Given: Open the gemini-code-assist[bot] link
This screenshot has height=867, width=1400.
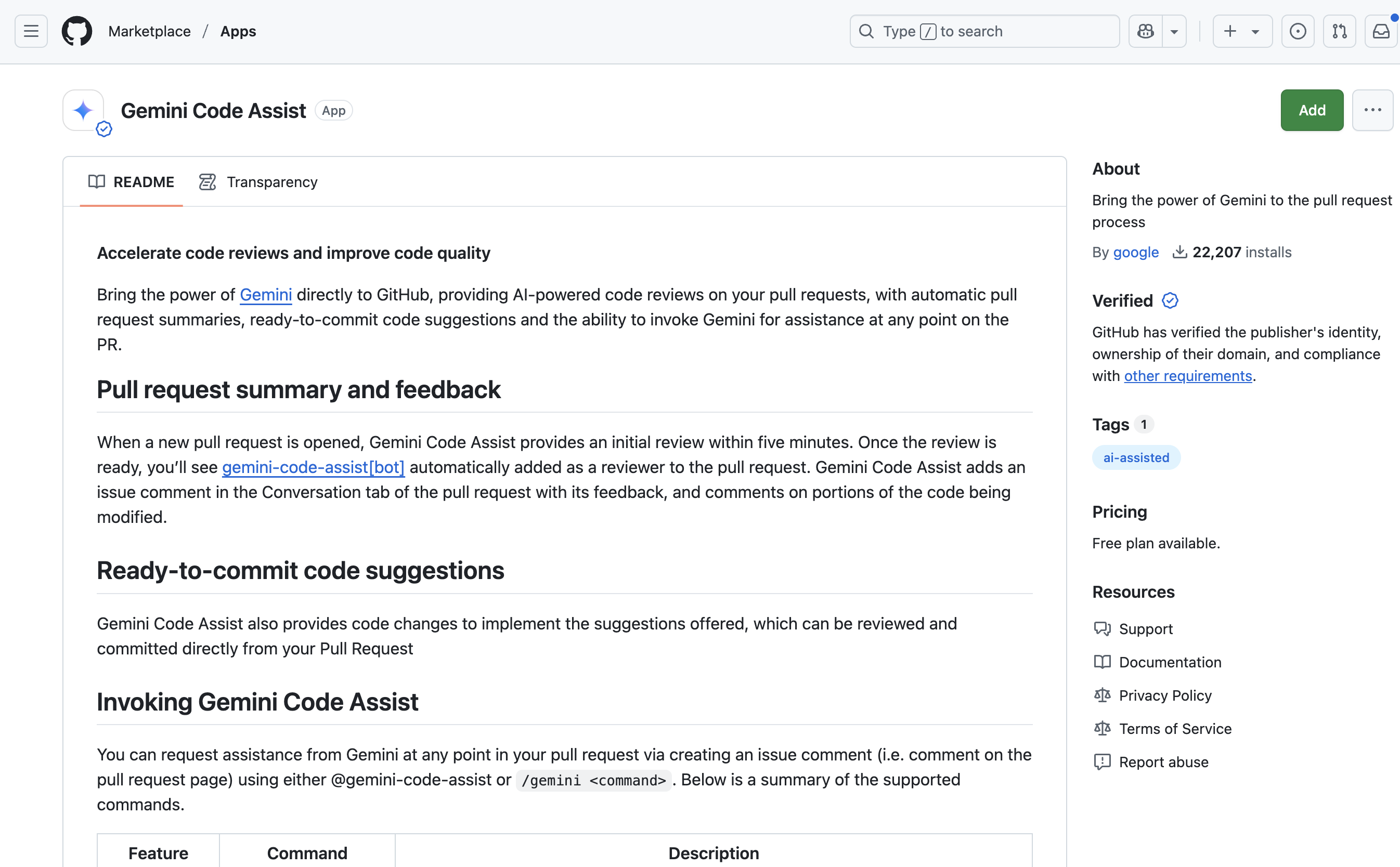Looking at the screenshot, I should tap(313, 467).
